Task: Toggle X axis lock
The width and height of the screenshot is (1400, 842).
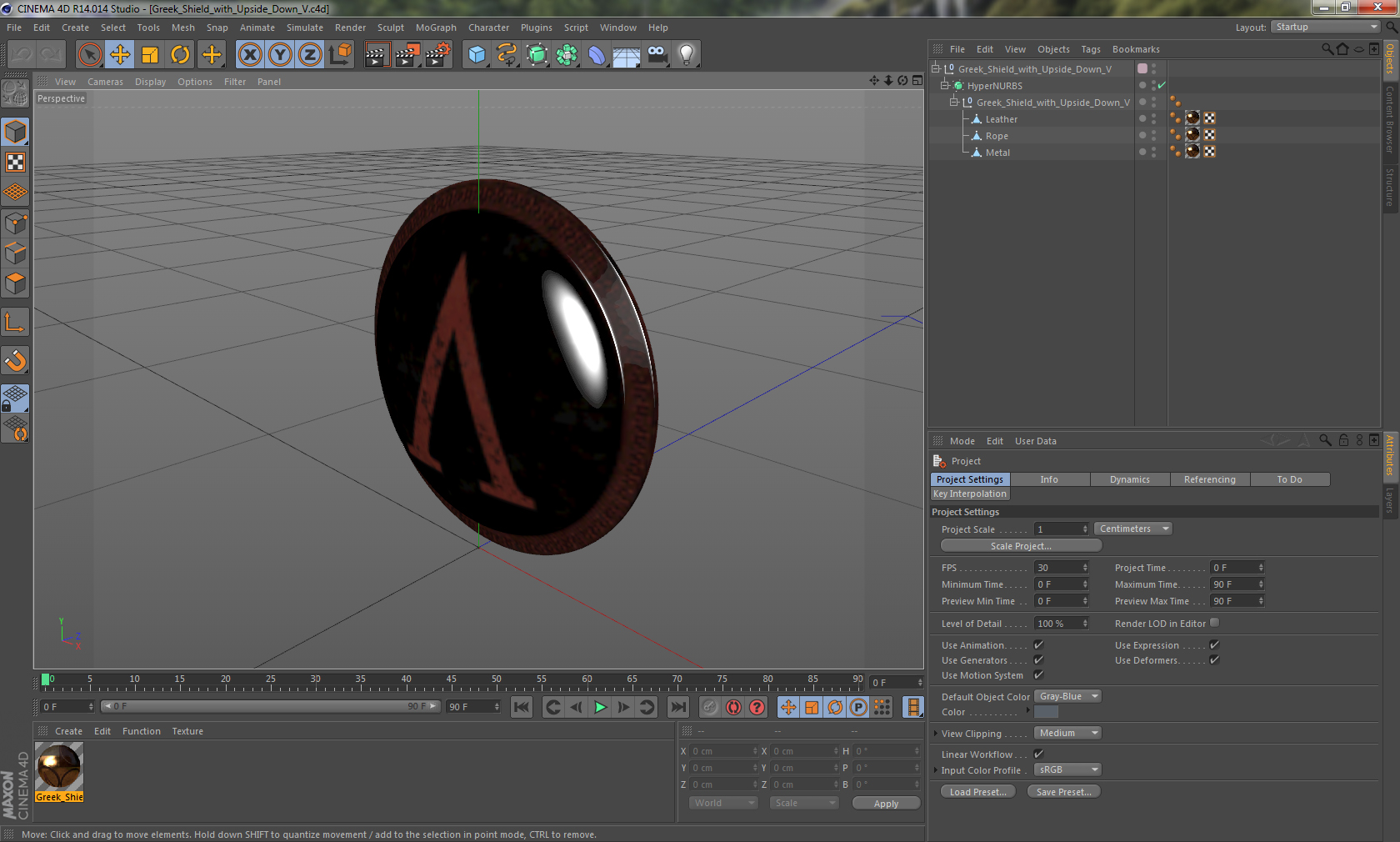Action: click(250, 55)
